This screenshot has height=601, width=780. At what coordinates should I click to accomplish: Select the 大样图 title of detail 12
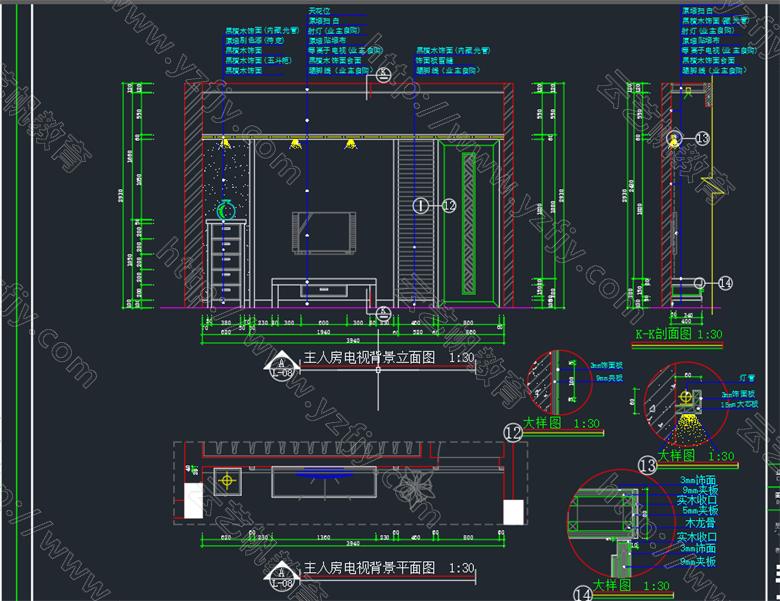tap(542, 423)
